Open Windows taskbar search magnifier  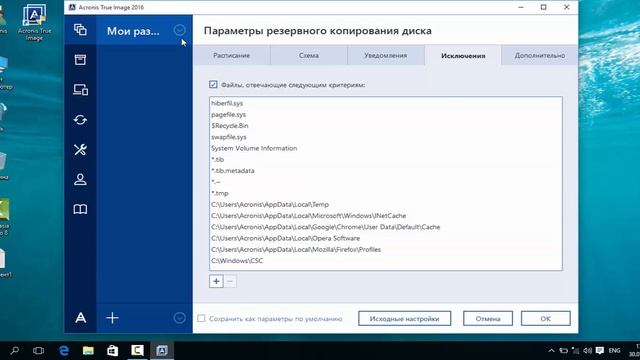coord(15,350)
